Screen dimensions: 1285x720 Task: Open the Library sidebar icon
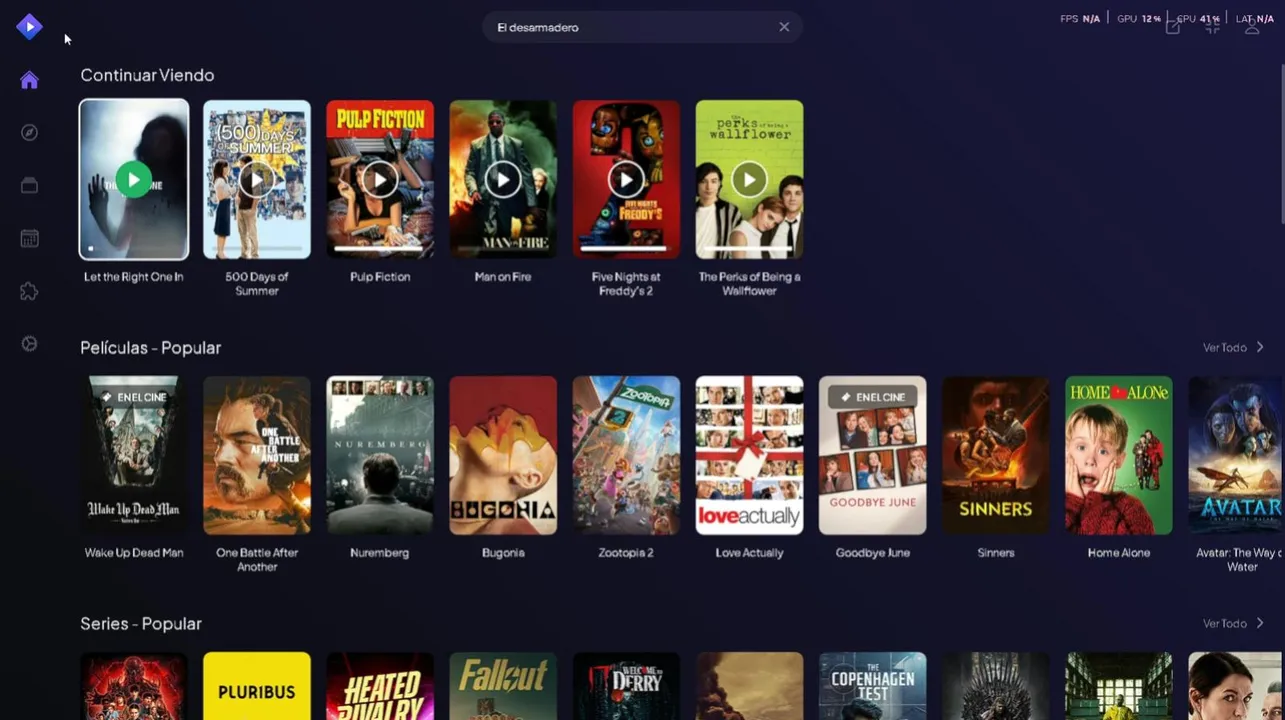point(29,185)
